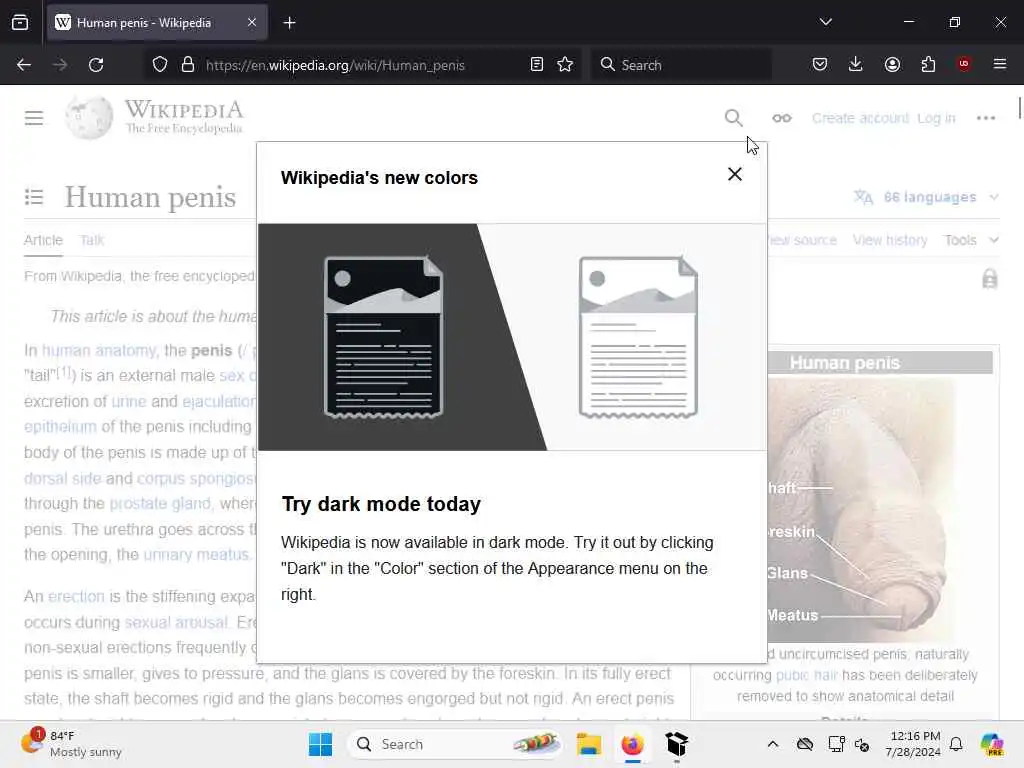This screenshot has height=768, width=1024.
Task: Open the Appearance glasses icon menu
Action: pos(782,118)
